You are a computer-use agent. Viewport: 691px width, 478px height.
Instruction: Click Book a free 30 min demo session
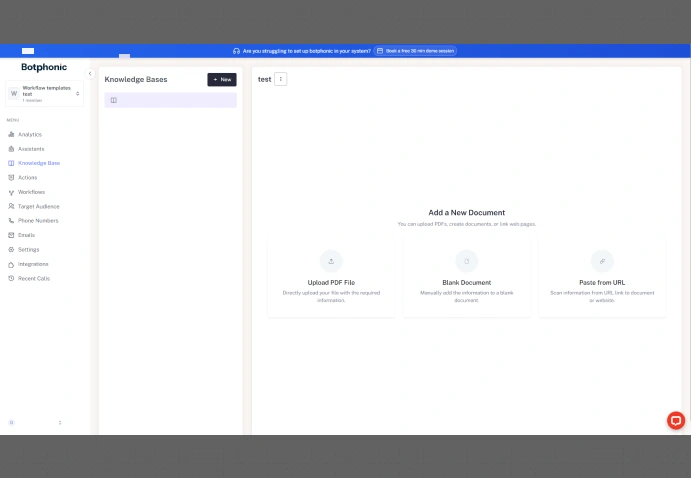(415, 51)
